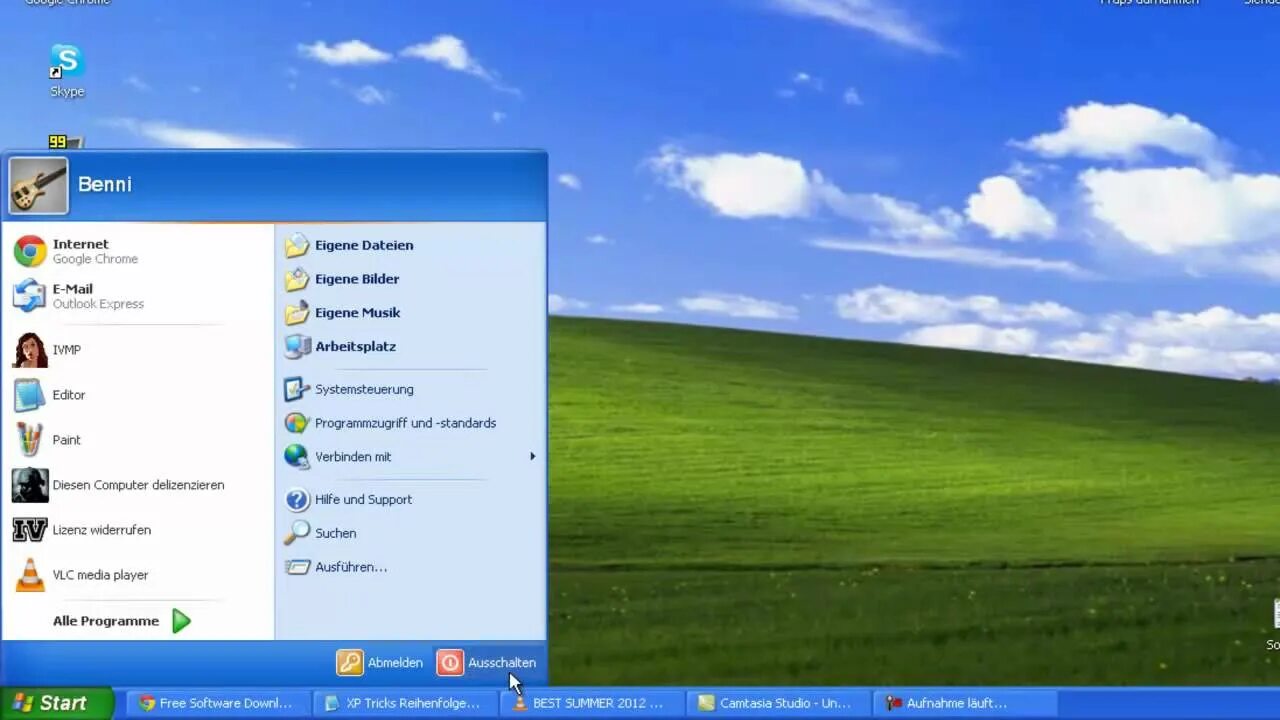Click the Benni username text
Image resolution: width=1280 pixels, height=720 pixels.
(x=105, y=184)
